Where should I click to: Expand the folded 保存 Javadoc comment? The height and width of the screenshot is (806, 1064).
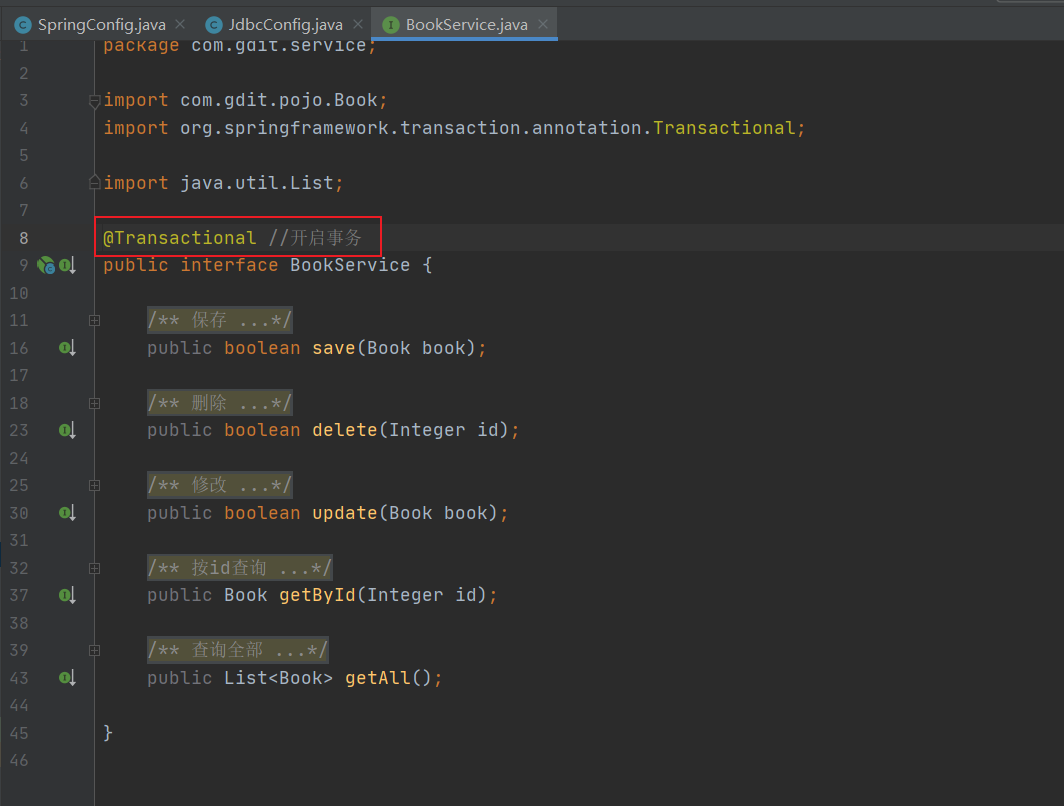coord(95,320)
